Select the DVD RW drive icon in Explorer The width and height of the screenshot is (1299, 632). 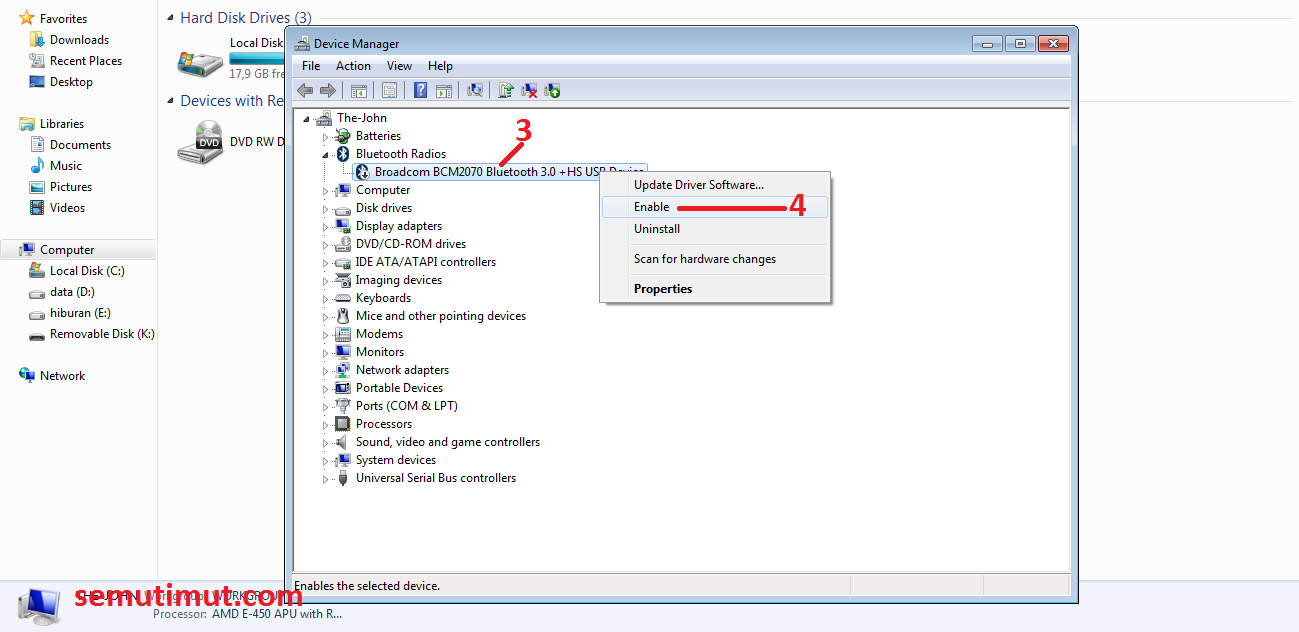201,143
